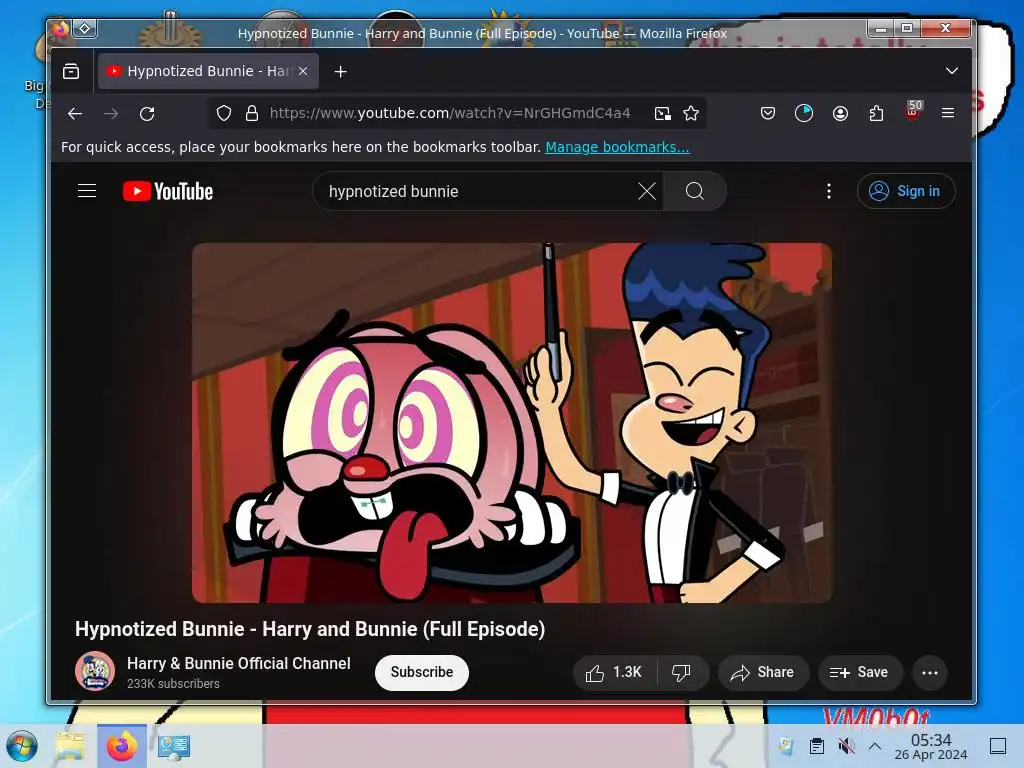Toggle the keep-on-all-desktops diamond button
The height and width of the screenshot is (768, 1024).
[x=85, y=29]
